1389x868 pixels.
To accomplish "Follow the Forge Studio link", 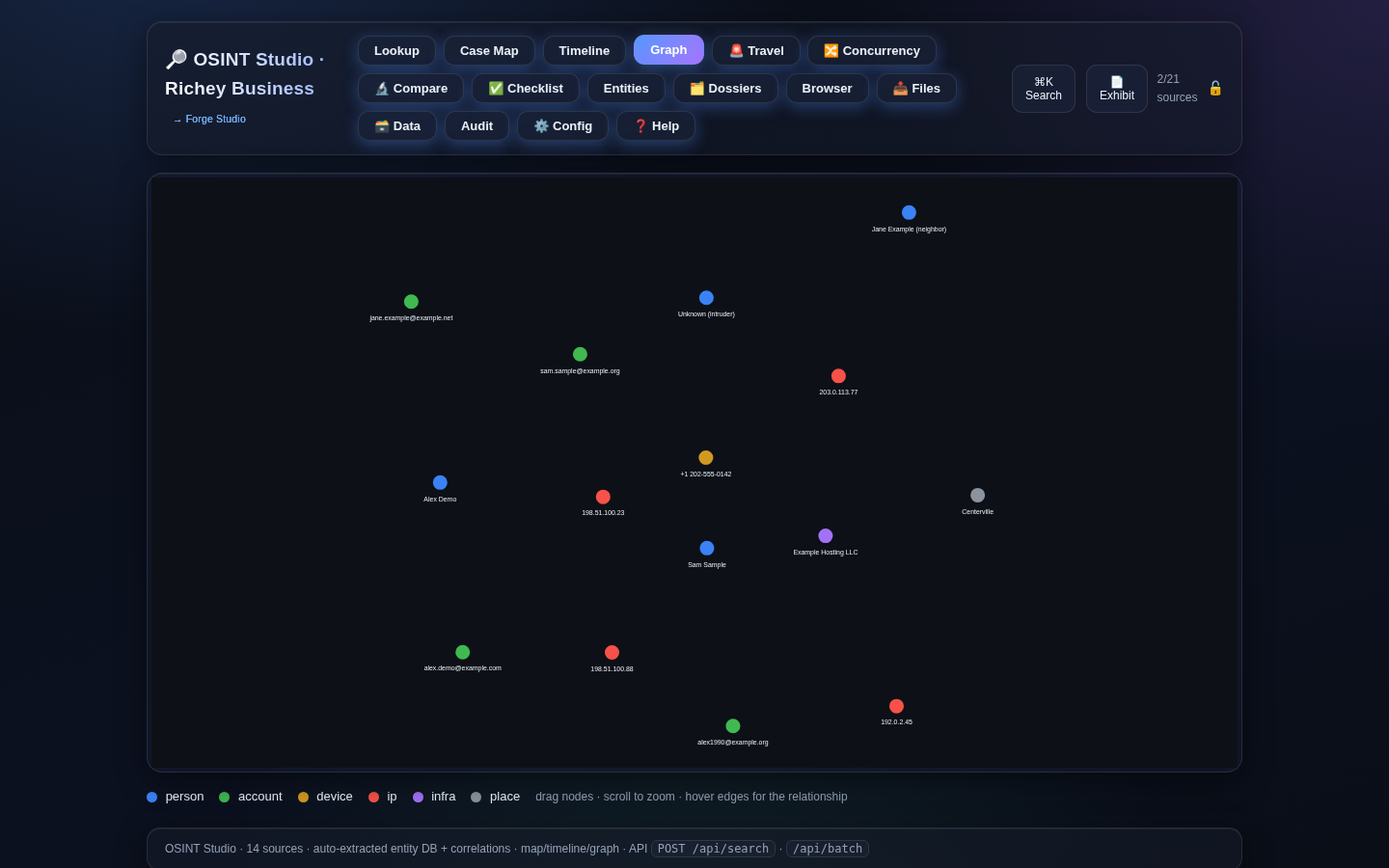I will [209, 120].
